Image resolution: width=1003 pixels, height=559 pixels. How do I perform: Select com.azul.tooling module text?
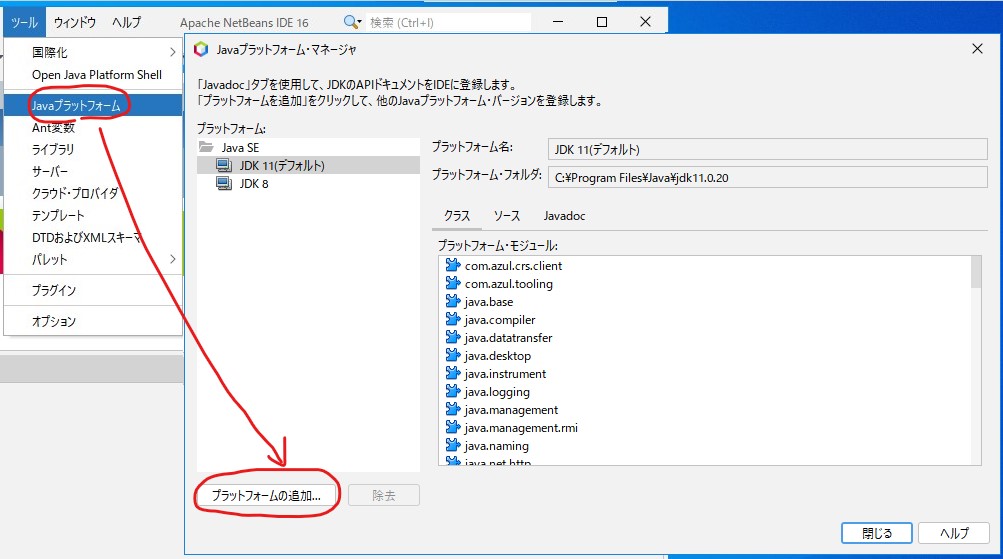coord(509,284)
